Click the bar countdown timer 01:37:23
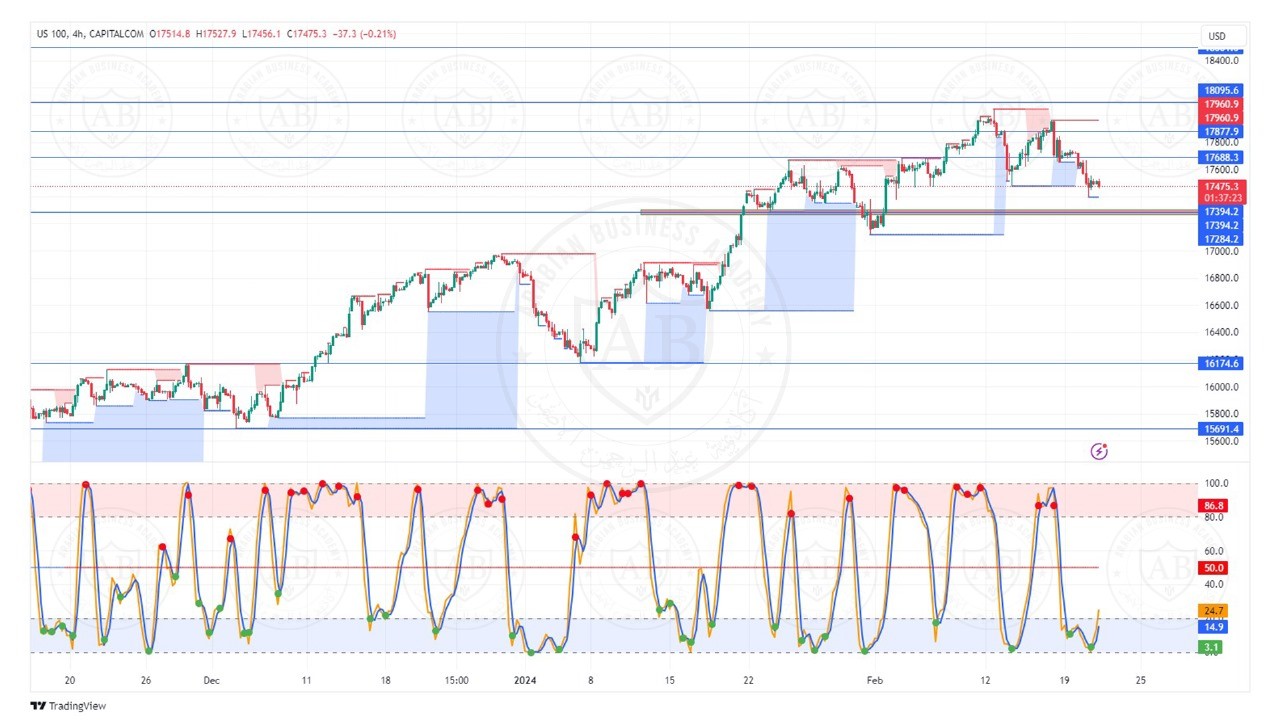 pos(1222,198)
